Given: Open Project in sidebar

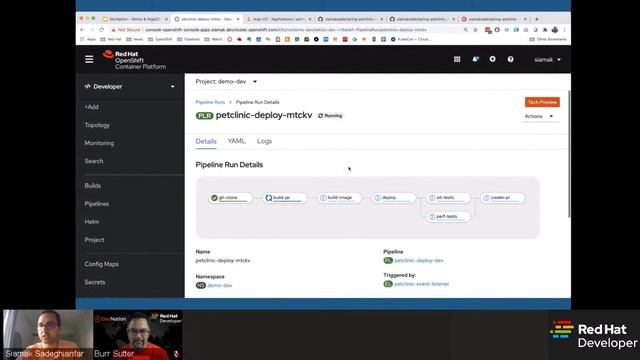Looking at the screenshot, I should [x=94, y=240].
